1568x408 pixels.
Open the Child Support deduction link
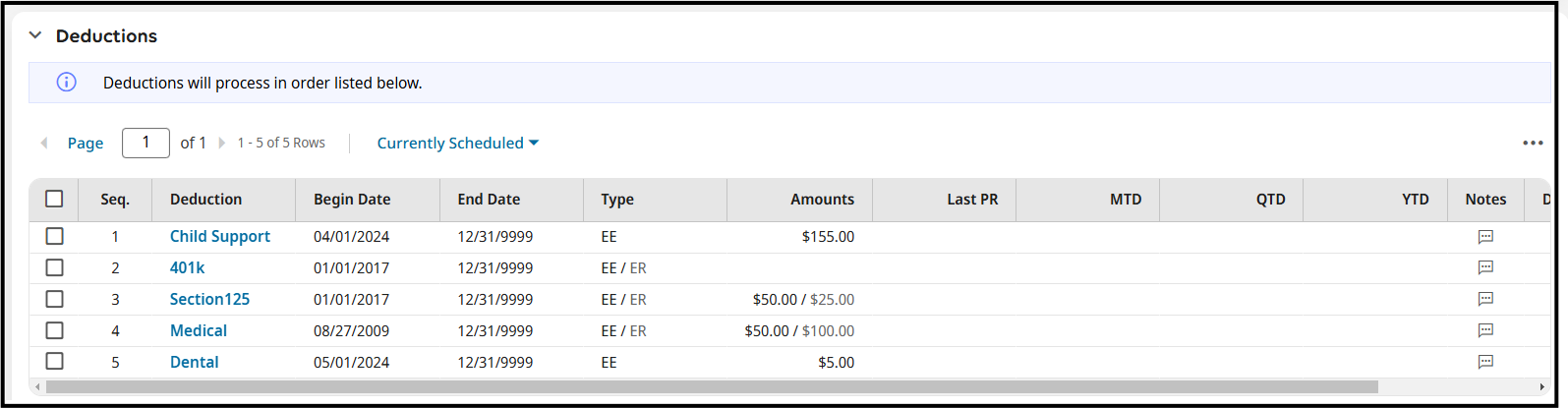(220, 237)
